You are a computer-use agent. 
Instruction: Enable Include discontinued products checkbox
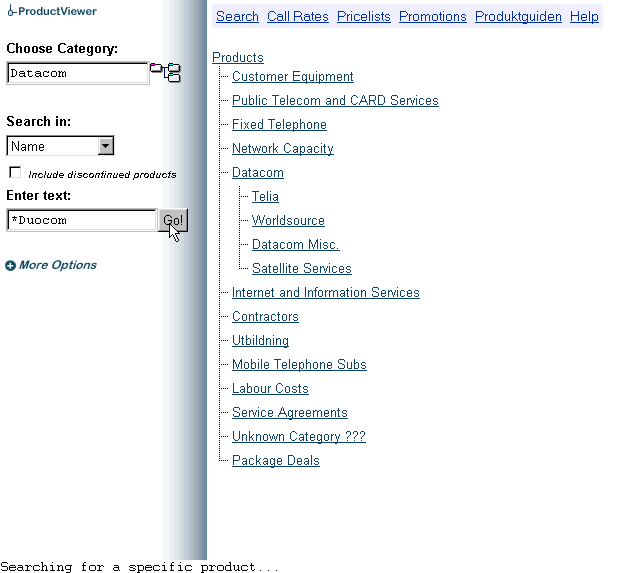[15, 172]
